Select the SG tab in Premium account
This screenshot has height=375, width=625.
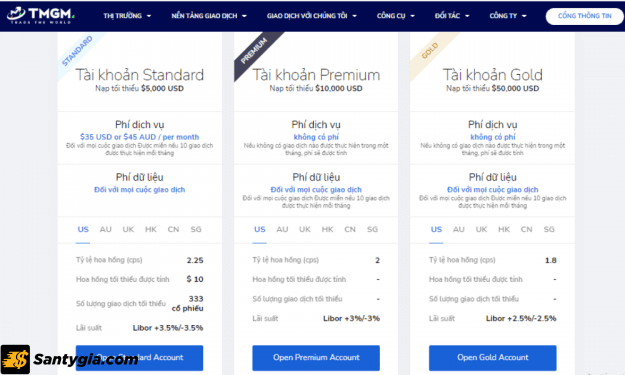(x=372, y=230)
